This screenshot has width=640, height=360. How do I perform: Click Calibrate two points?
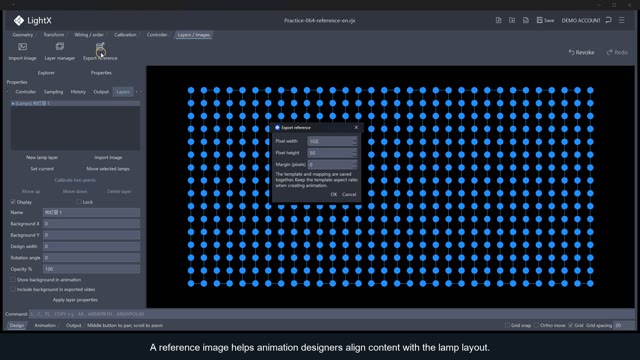pos(75,180)
